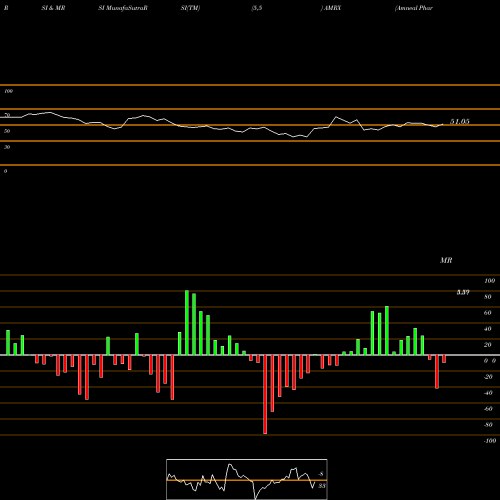
Task: Click the MR value 5.37
Action: coord(463,292)
